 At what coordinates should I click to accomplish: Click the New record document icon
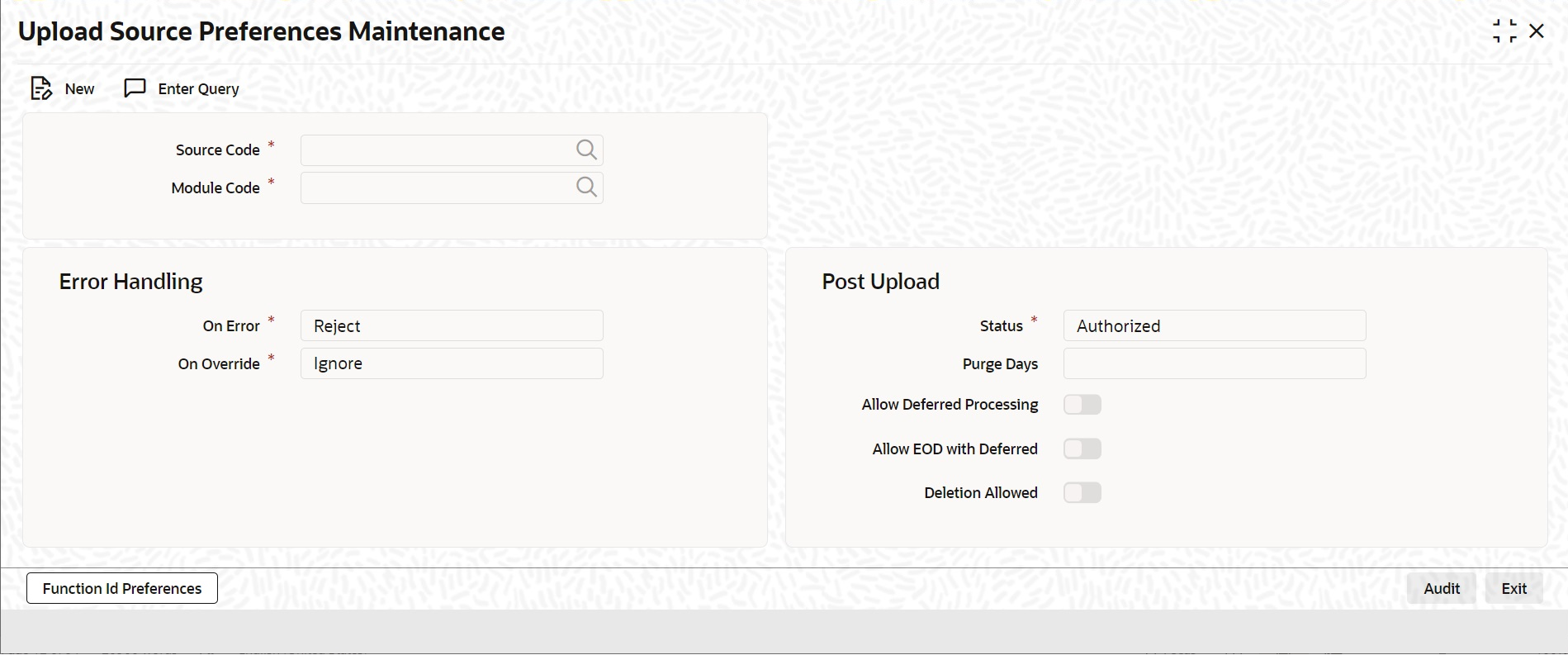(x=41, y=88)
